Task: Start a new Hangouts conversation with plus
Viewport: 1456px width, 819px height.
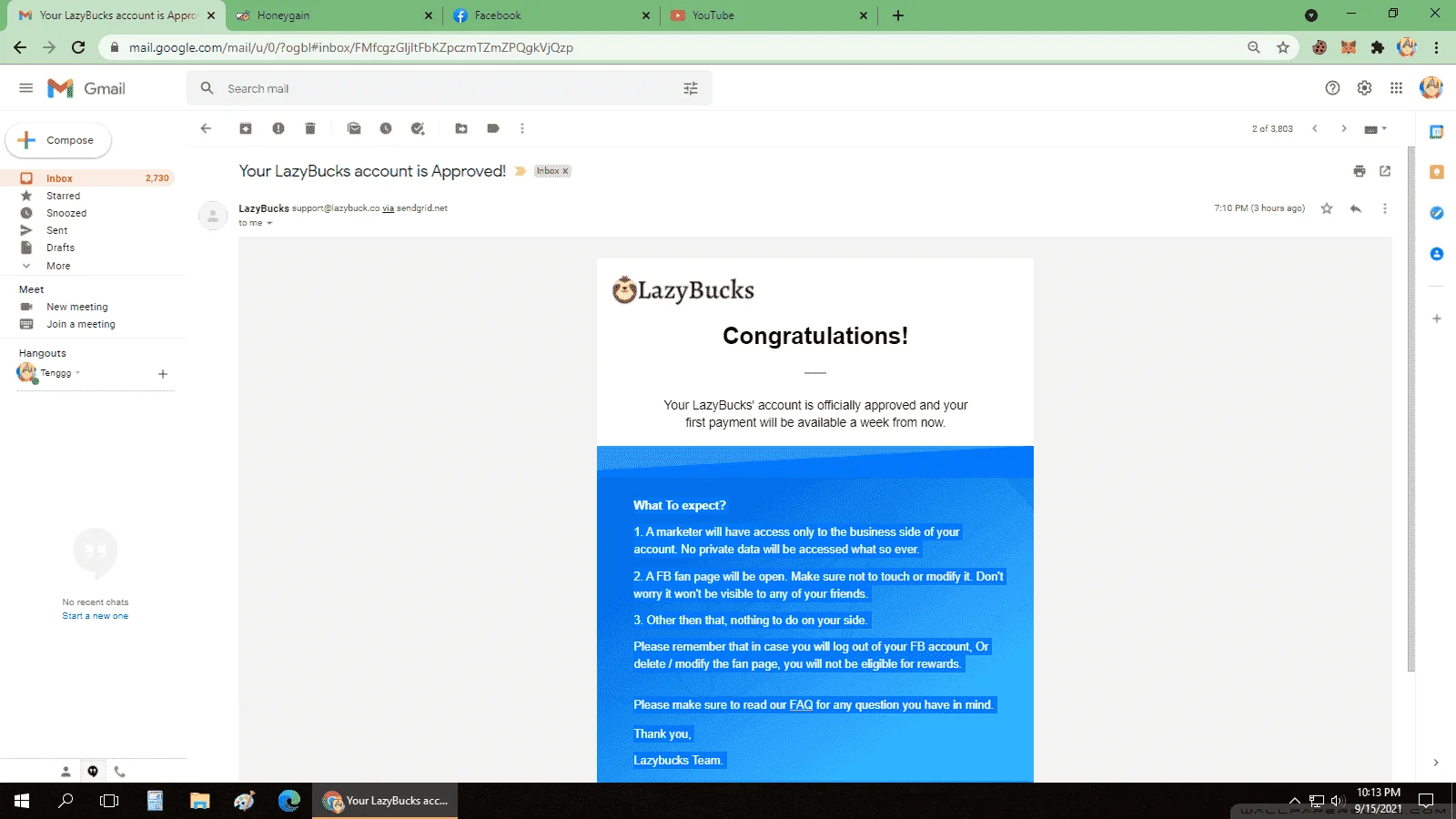Action: [x=163, y=374]
